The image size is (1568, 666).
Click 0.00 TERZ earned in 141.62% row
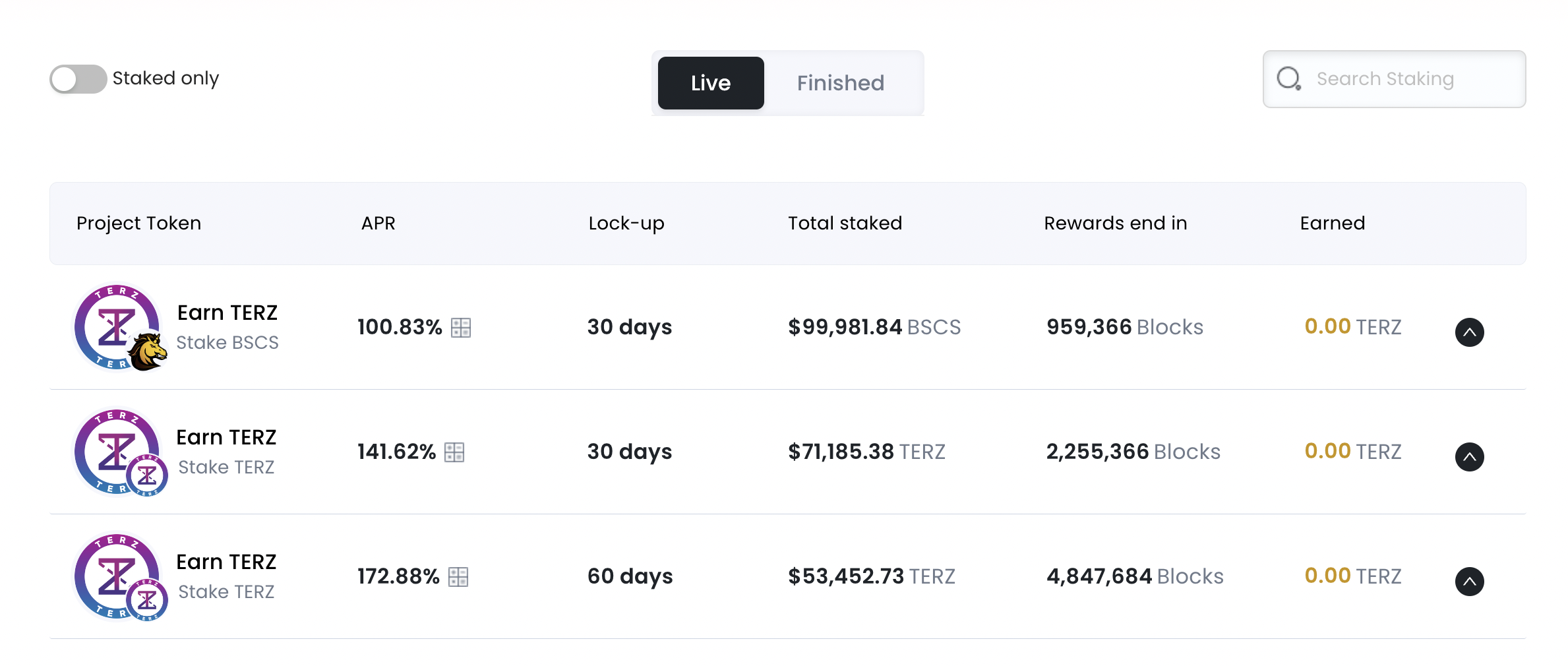tap(1353, 451)
